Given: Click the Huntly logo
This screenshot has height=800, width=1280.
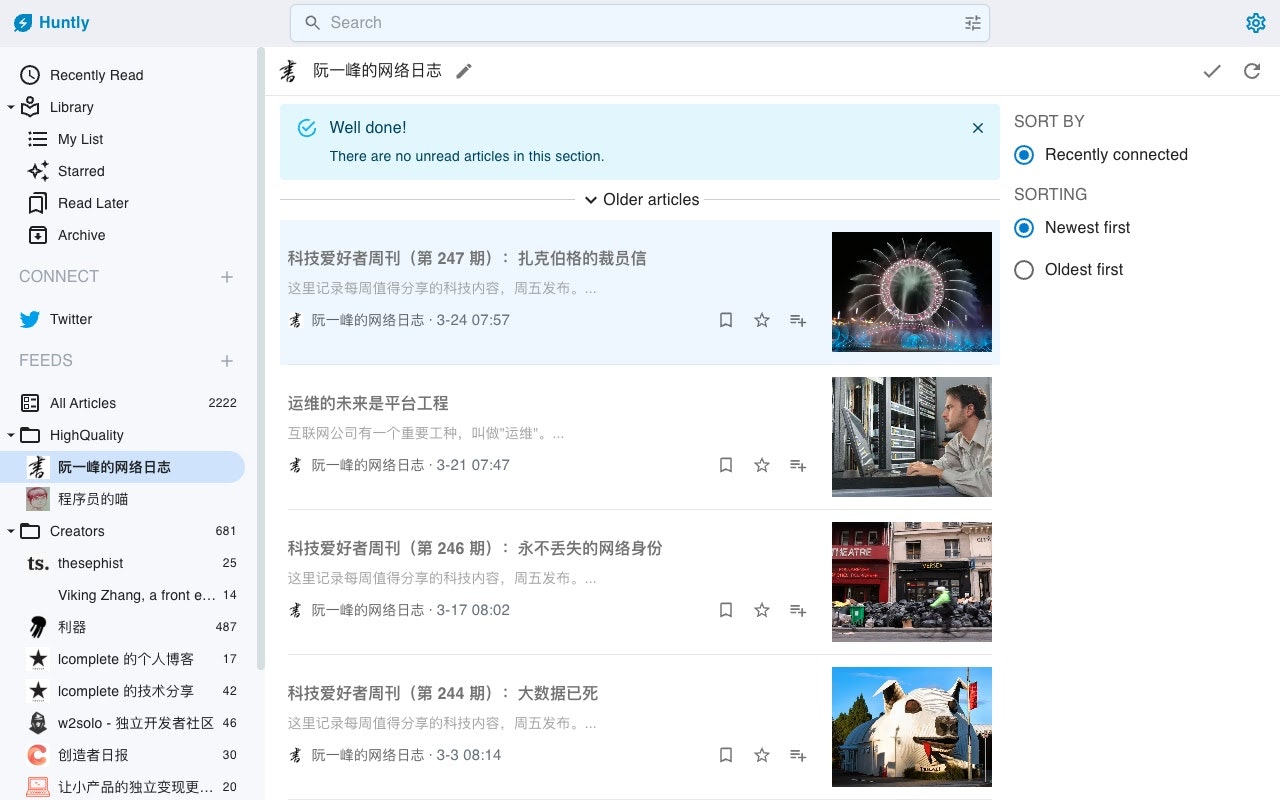Looking at the screenshot, I should pos(51,23).
